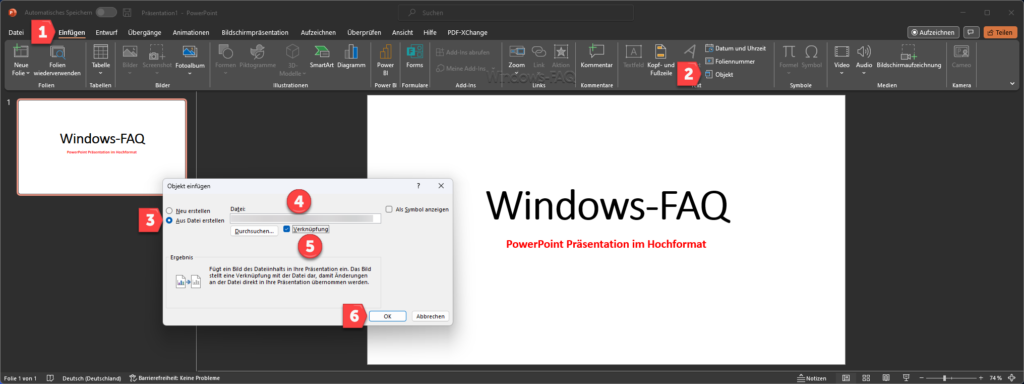Switch to the Übergänge tab
Image resolution: width=1024 pixels, height=384 pixels.
point(145,32)
